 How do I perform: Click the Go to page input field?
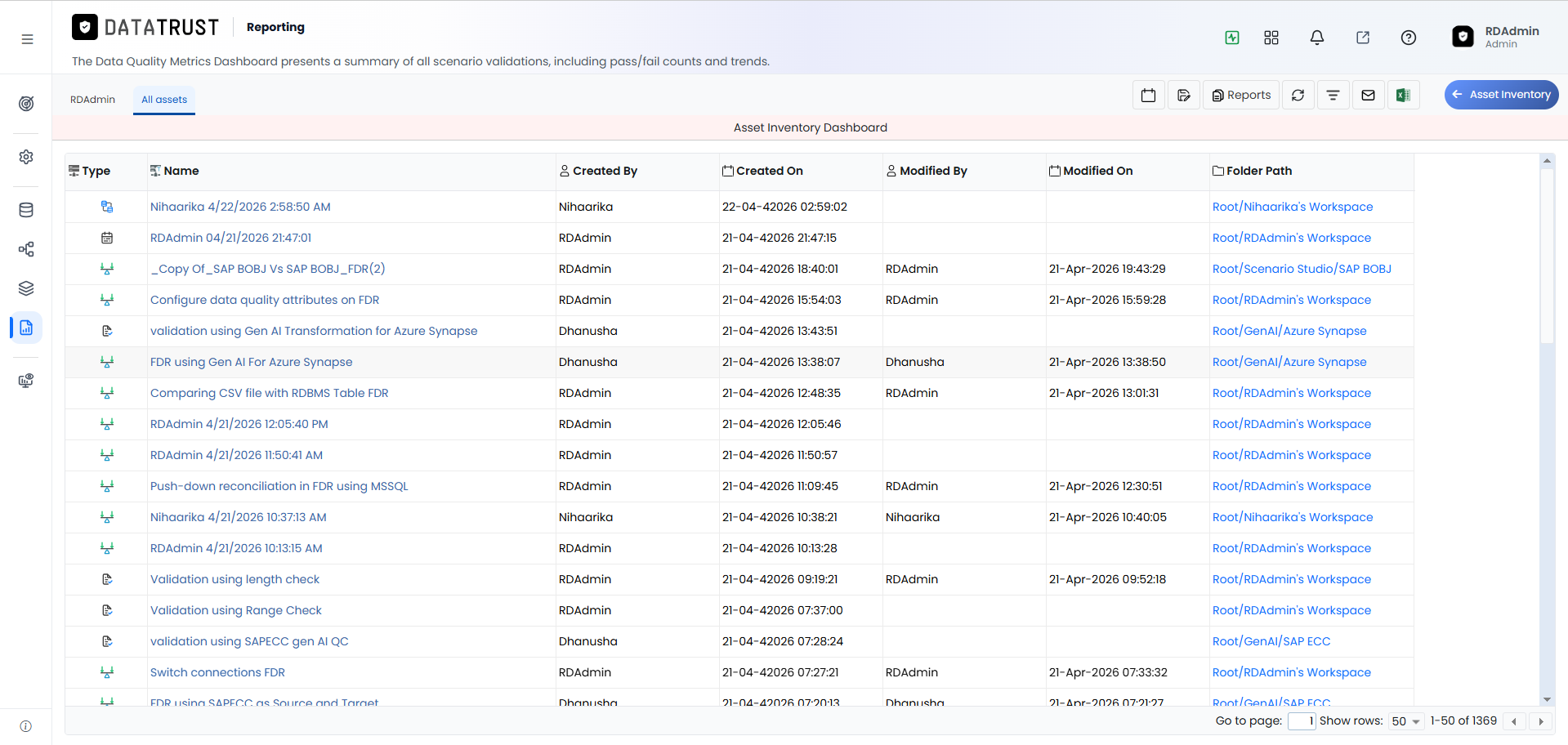1302,721
